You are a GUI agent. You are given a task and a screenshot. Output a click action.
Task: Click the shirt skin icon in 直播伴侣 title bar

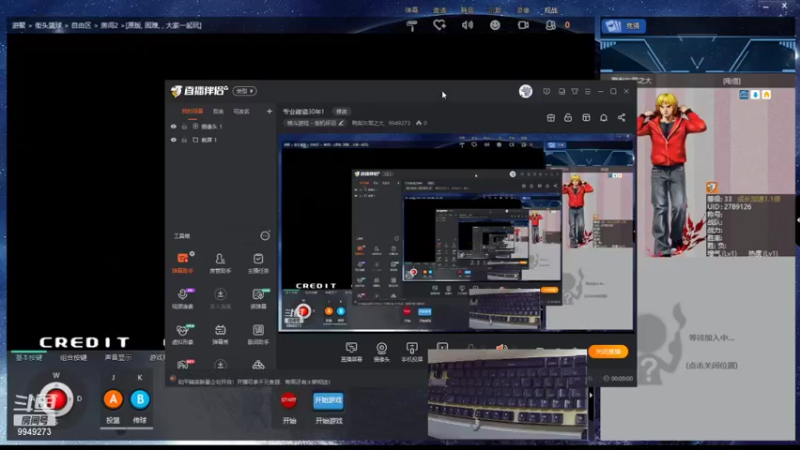point(575,91)
